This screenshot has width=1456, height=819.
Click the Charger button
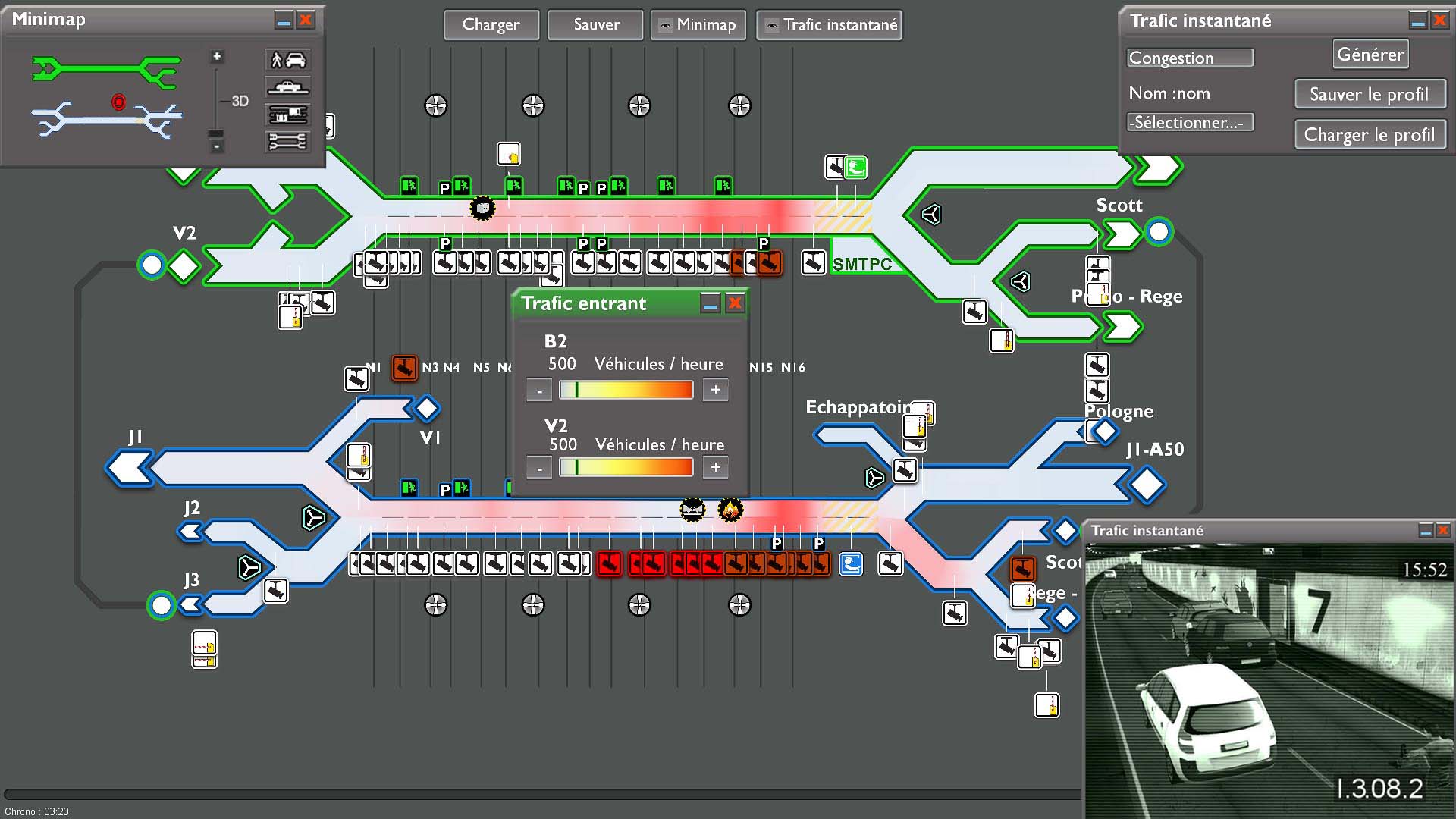491,25
